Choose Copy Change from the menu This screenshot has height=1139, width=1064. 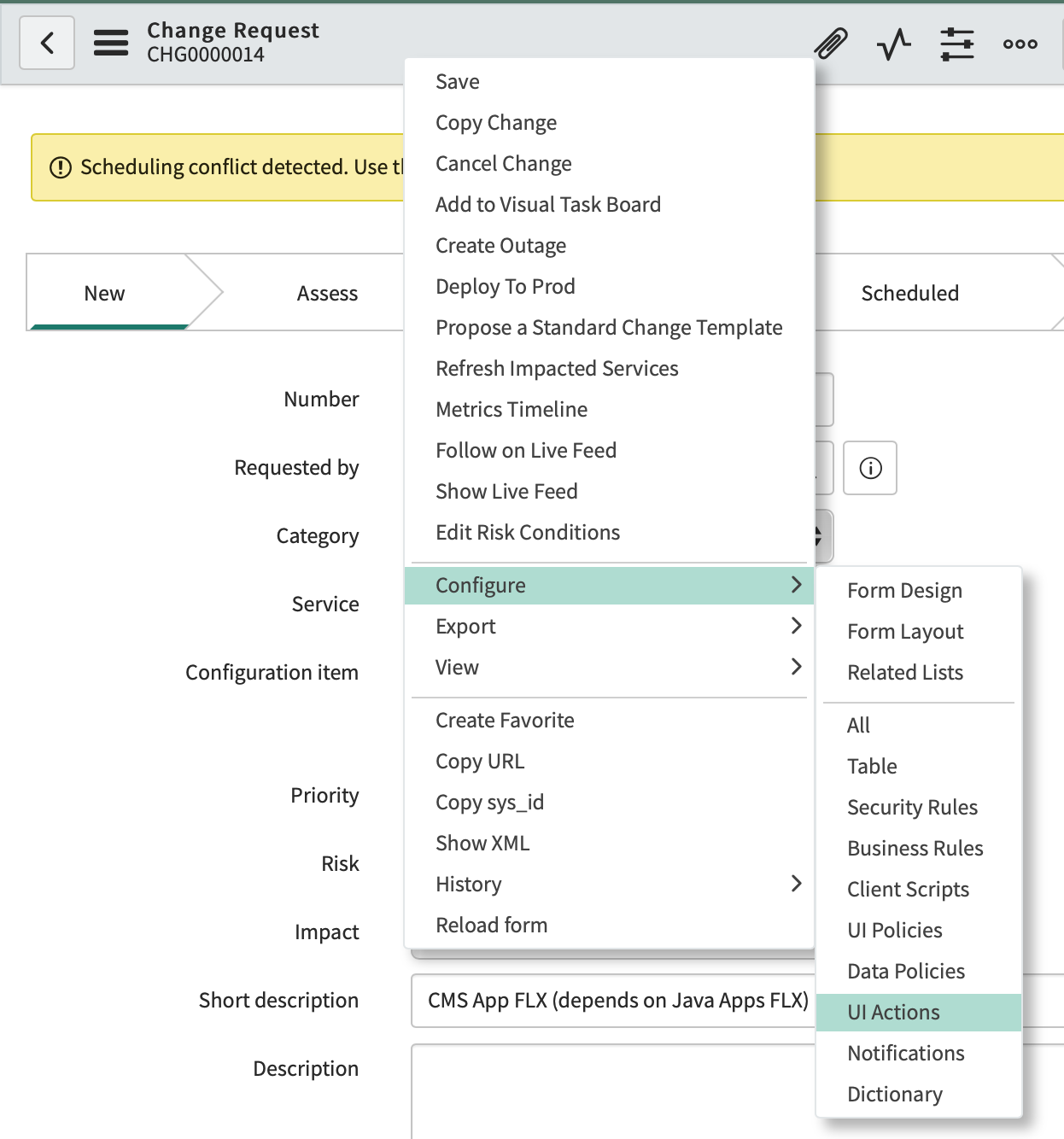pyautogui.click(x=496, y=123)
